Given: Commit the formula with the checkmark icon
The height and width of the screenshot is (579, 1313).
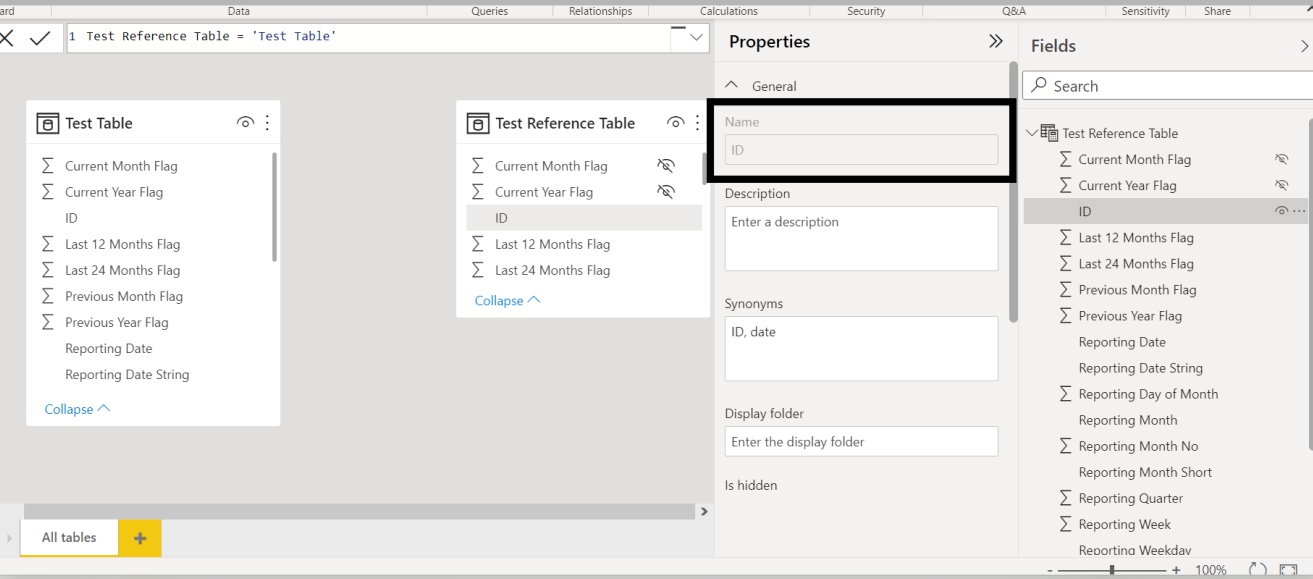Looking at the screenshot, I should [40, 39].
